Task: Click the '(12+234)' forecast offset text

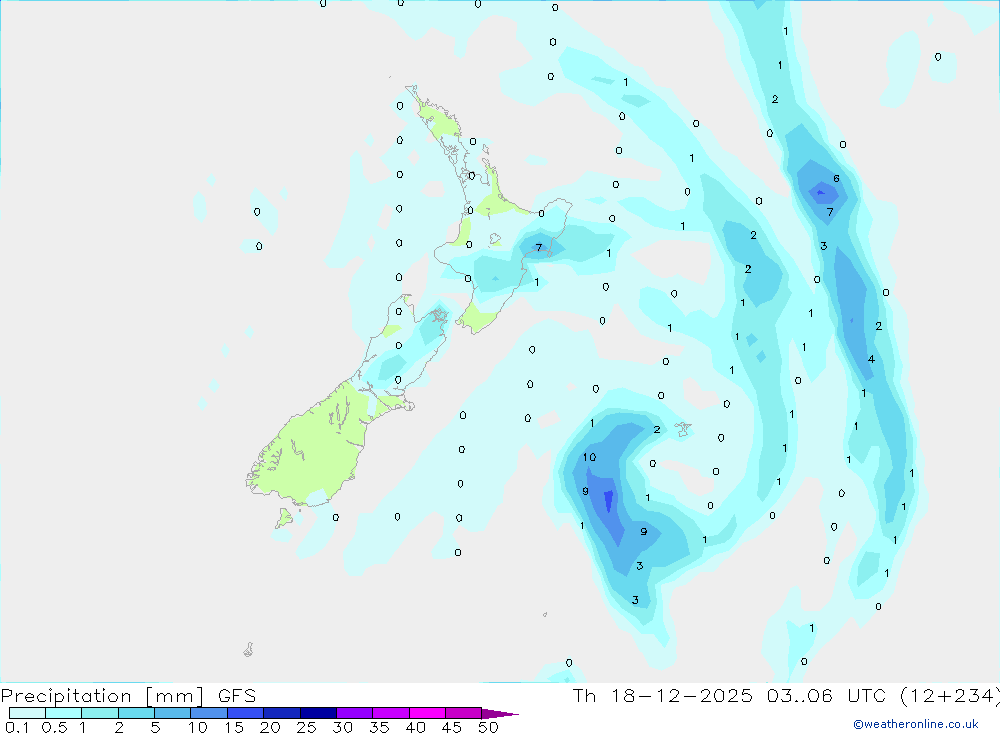Action: coord(950,696)
